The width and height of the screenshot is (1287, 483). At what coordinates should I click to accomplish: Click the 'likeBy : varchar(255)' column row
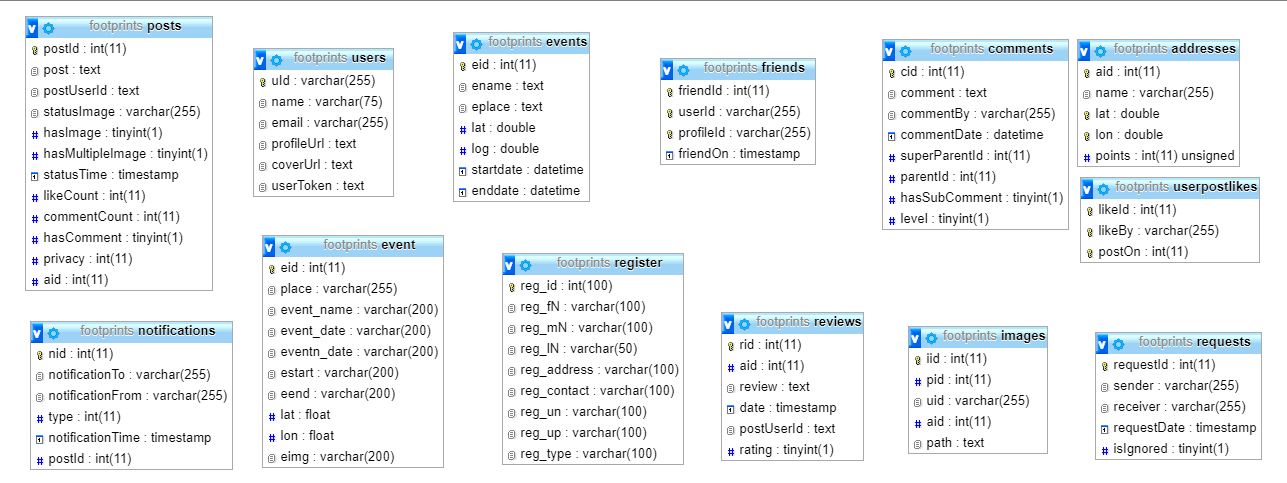(x=1170, y=231)
